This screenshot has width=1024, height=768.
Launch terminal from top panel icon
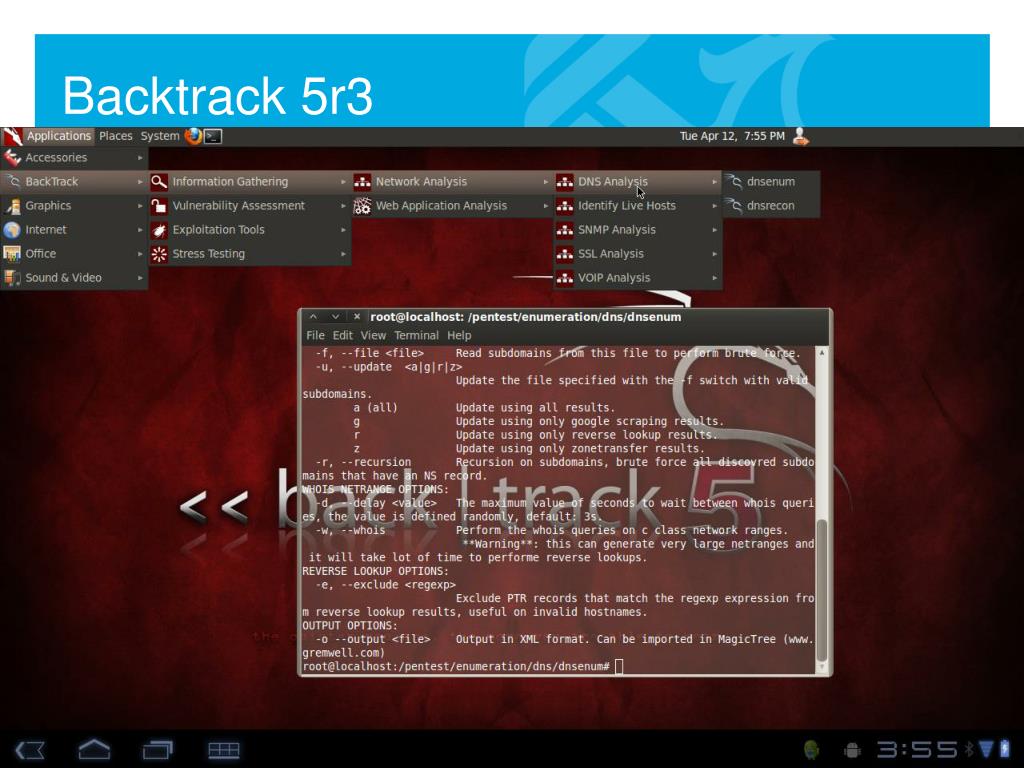[213, 136]
